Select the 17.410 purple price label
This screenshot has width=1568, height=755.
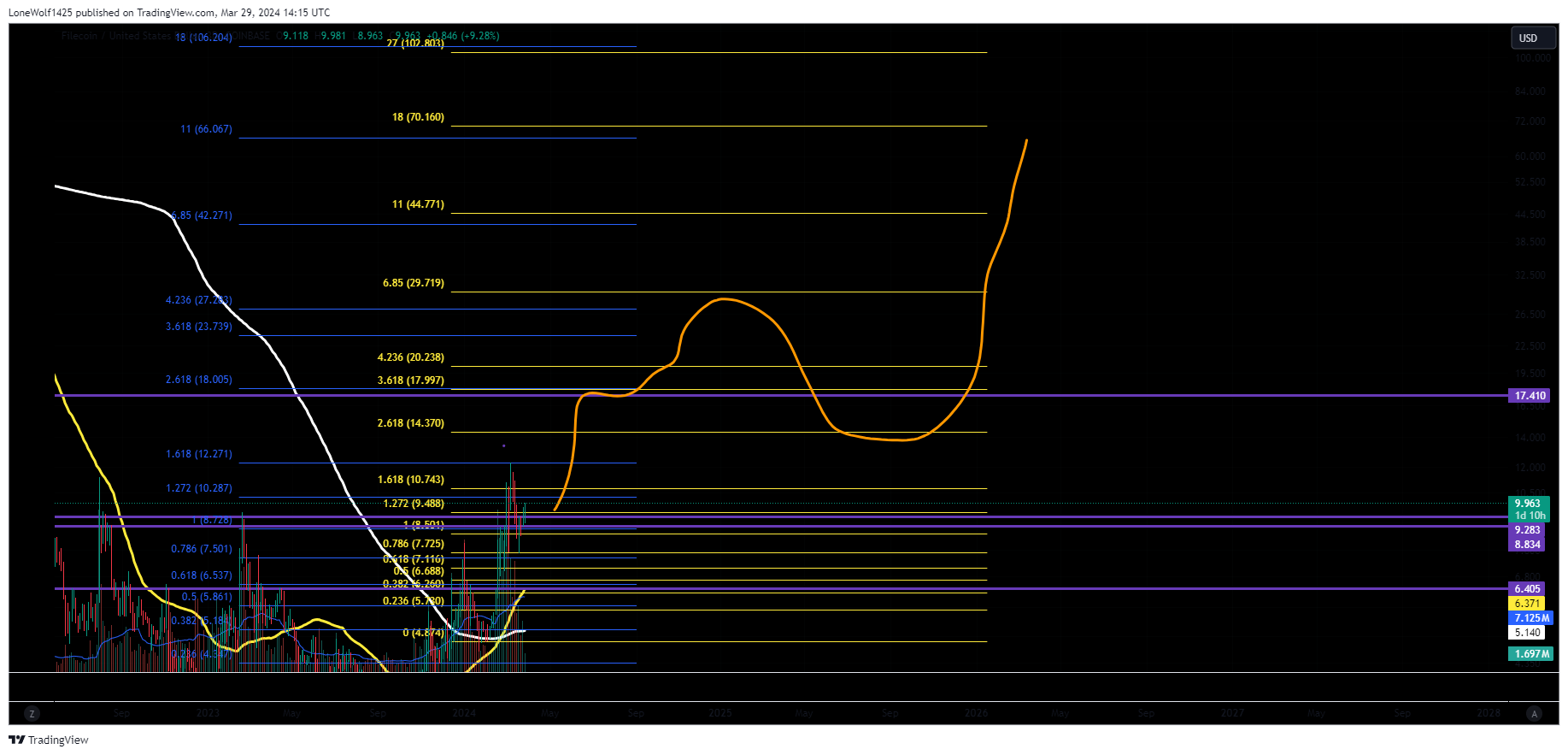[x=1530, y=396]
